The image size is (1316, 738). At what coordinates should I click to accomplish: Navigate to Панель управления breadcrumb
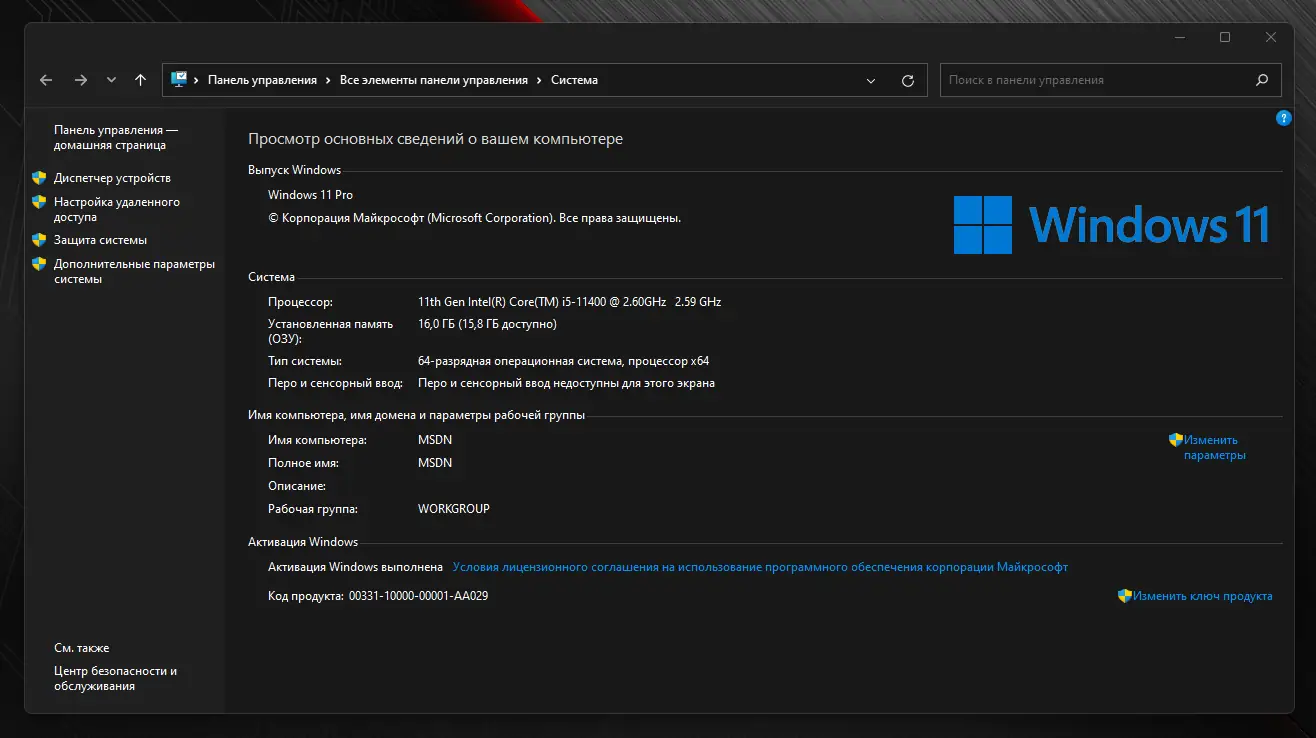pyautogui.click(x=262, y=80)
